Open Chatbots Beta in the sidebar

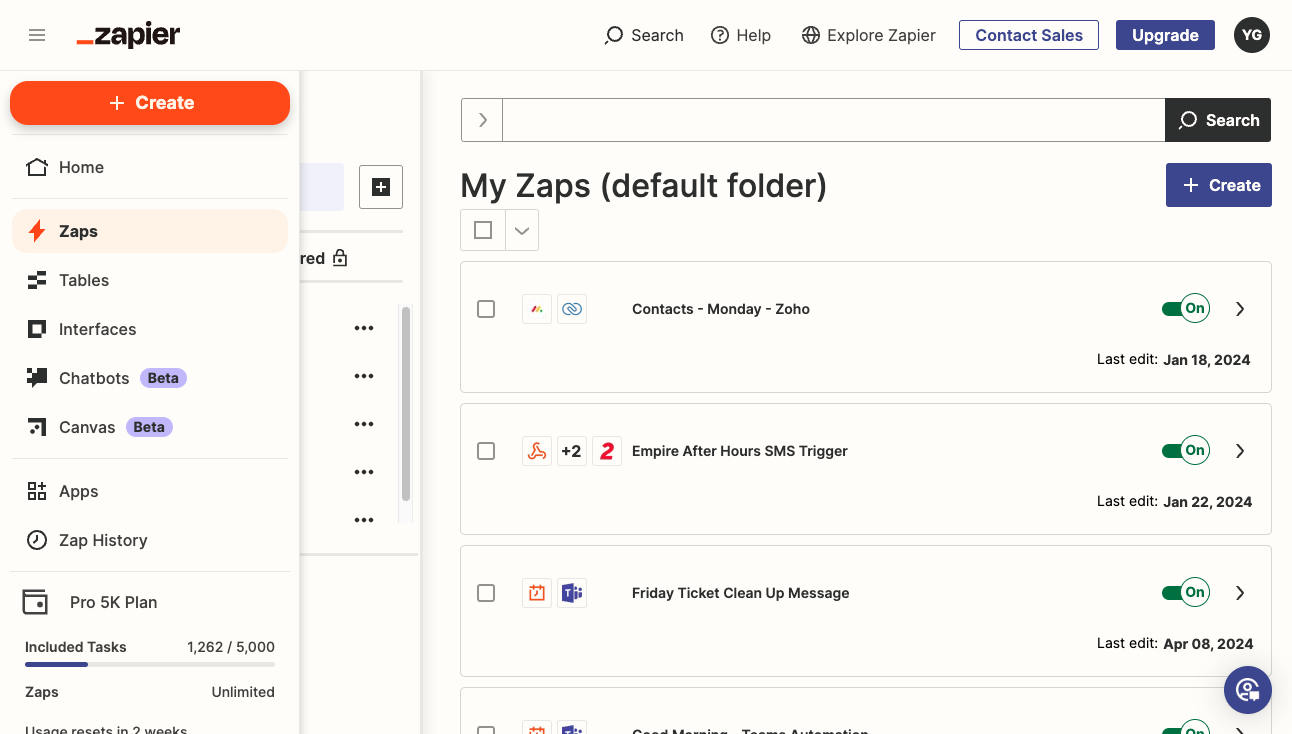click(x=150, y=378)
